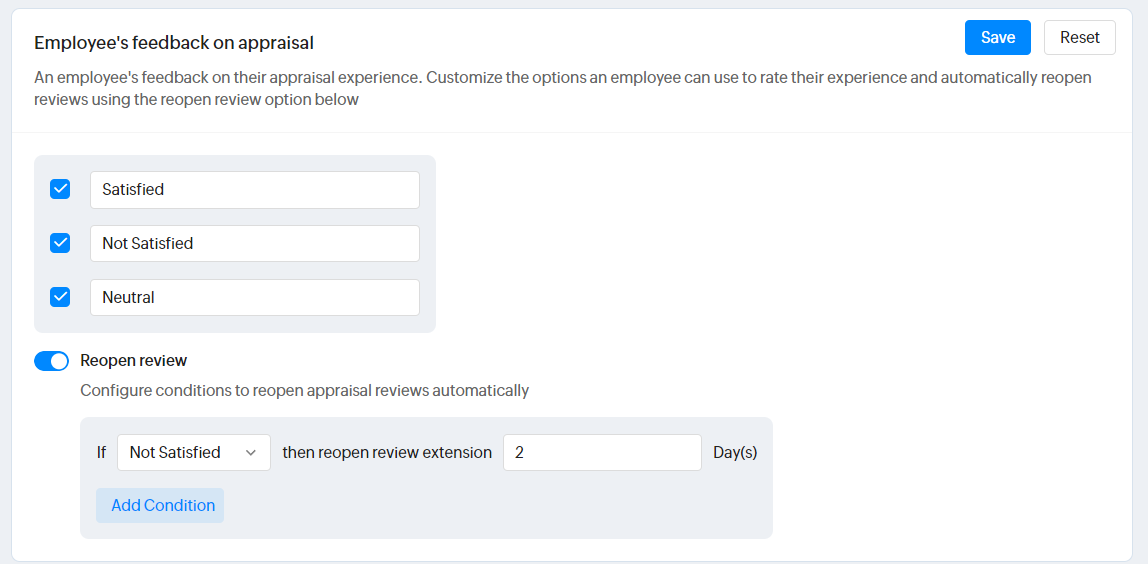1148x564 pixels.
Task: Uncheck the Satisfied option checkbox
Action: (60, 189)
